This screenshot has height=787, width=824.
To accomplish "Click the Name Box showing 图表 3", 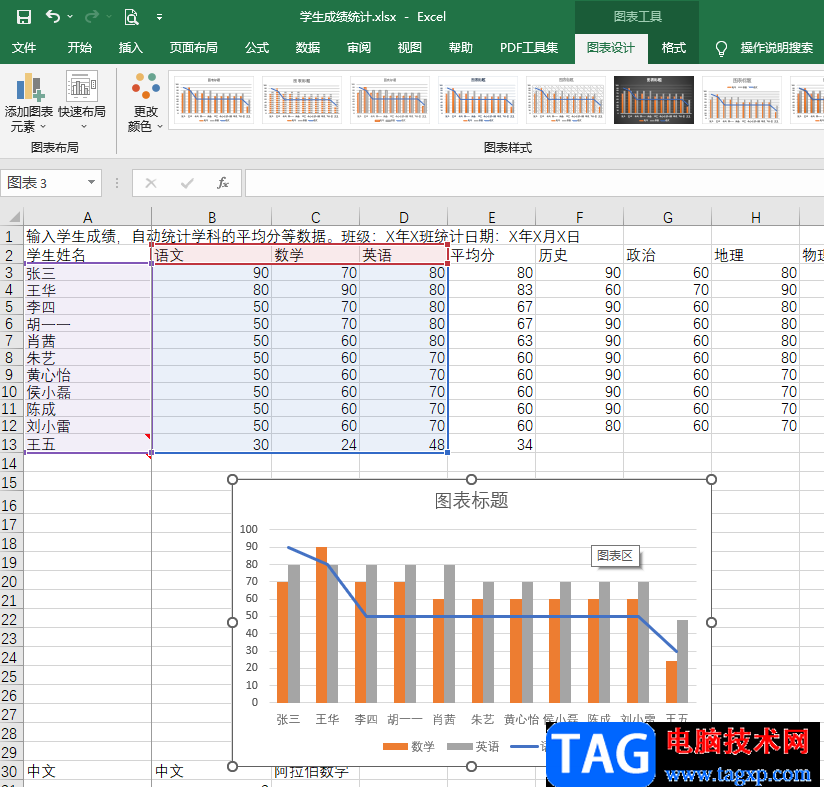I will (x=42, y=183).
